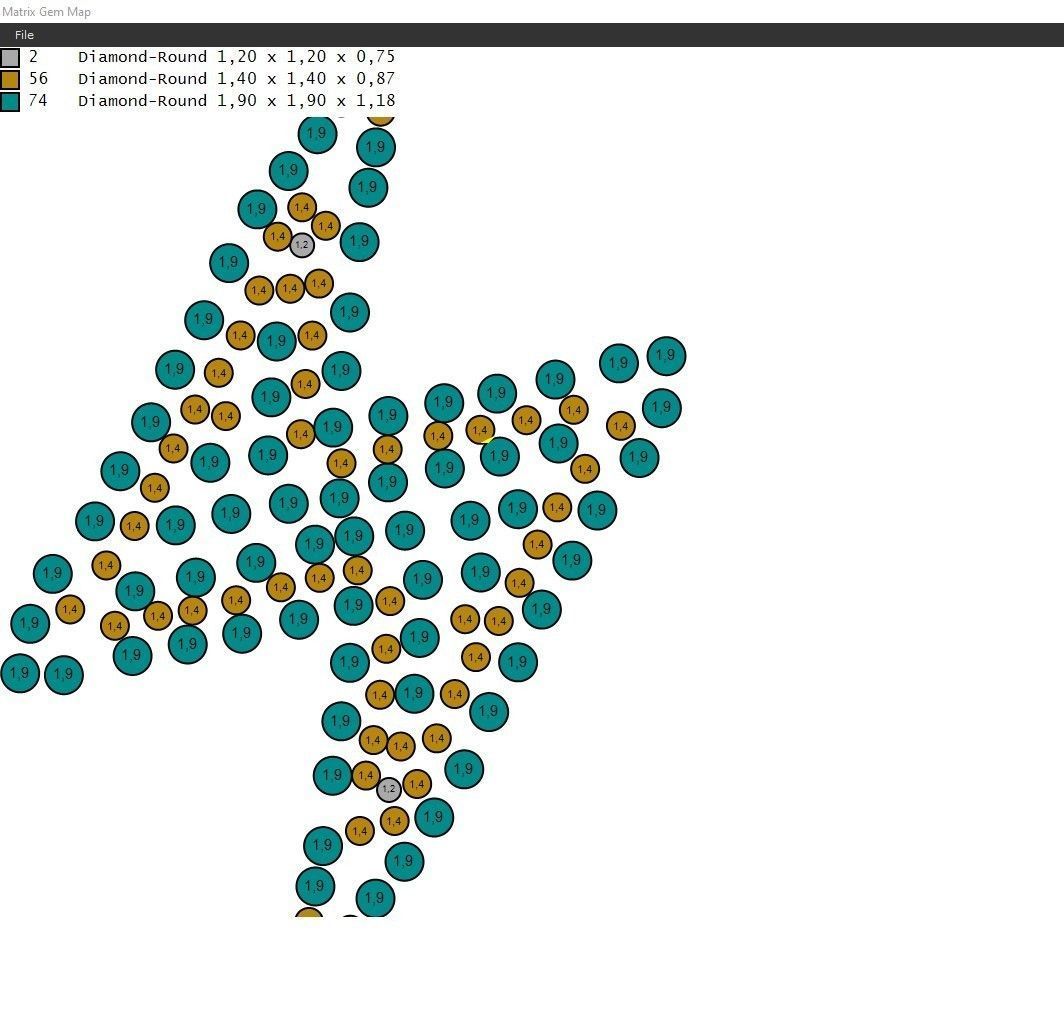This screenshot has height=1012, width=1064.
Task: Select the lower gray 1,2 gem
Action: 389,789
